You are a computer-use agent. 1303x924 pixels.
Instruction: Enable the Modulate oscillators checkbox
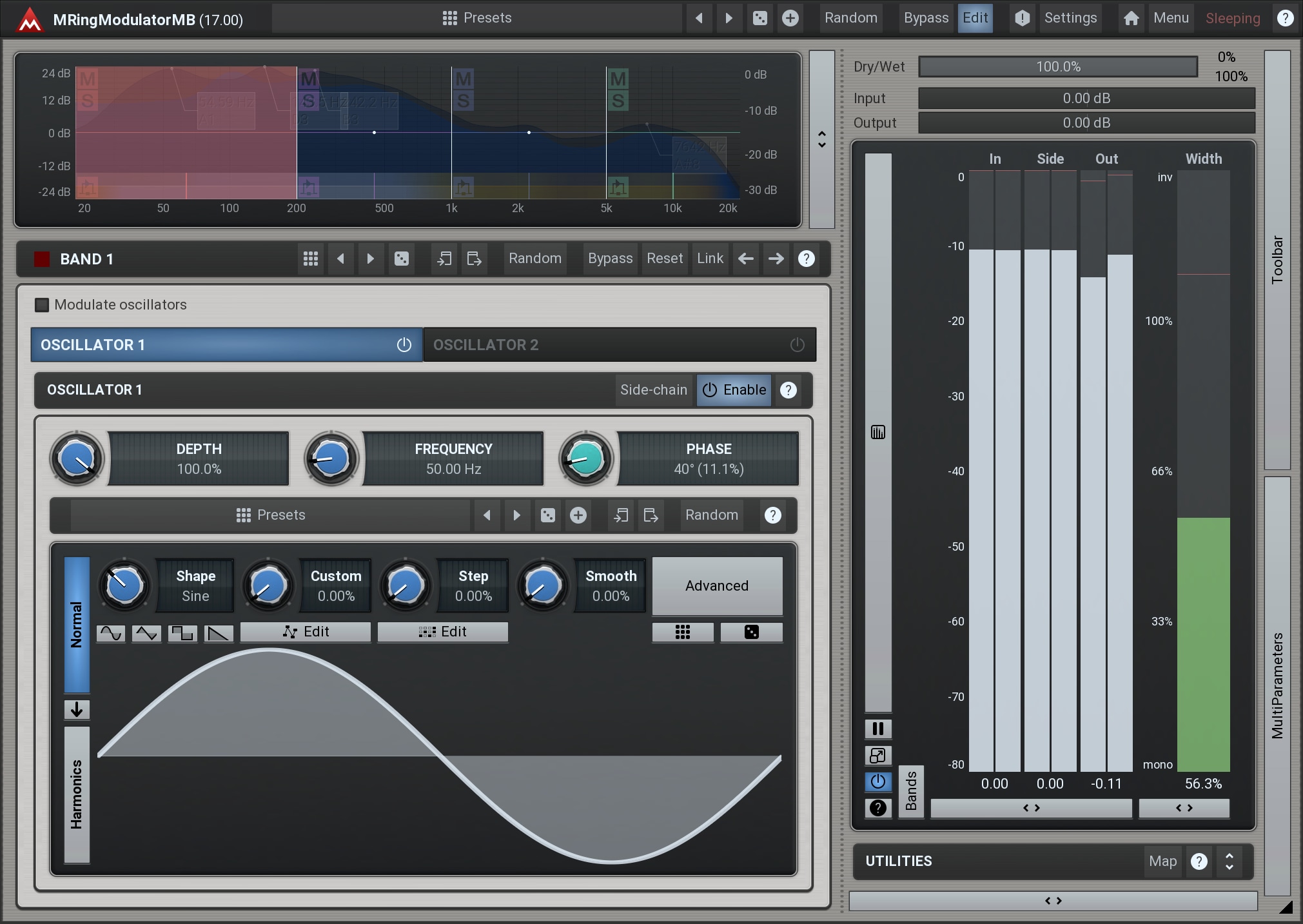click(42, 304)
